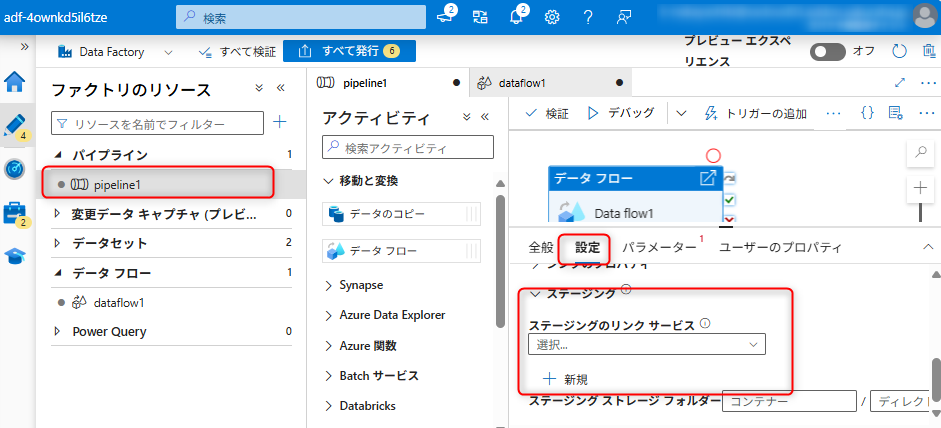Collapse the activity settings panel with the up chevron

928,247
